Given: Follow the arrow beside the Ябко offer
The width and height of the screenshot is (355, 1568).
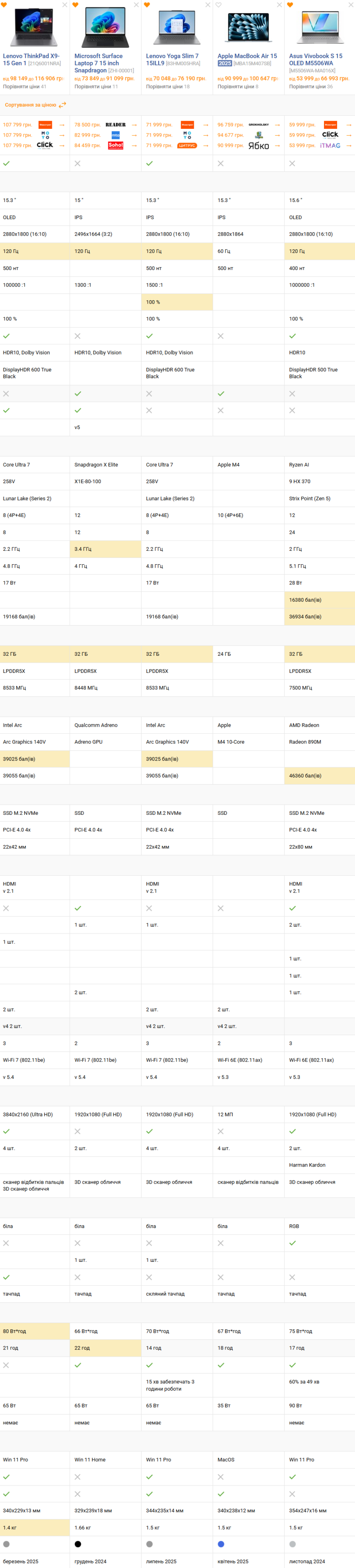Looking at the screenshot, I should [x=277, y=145].
